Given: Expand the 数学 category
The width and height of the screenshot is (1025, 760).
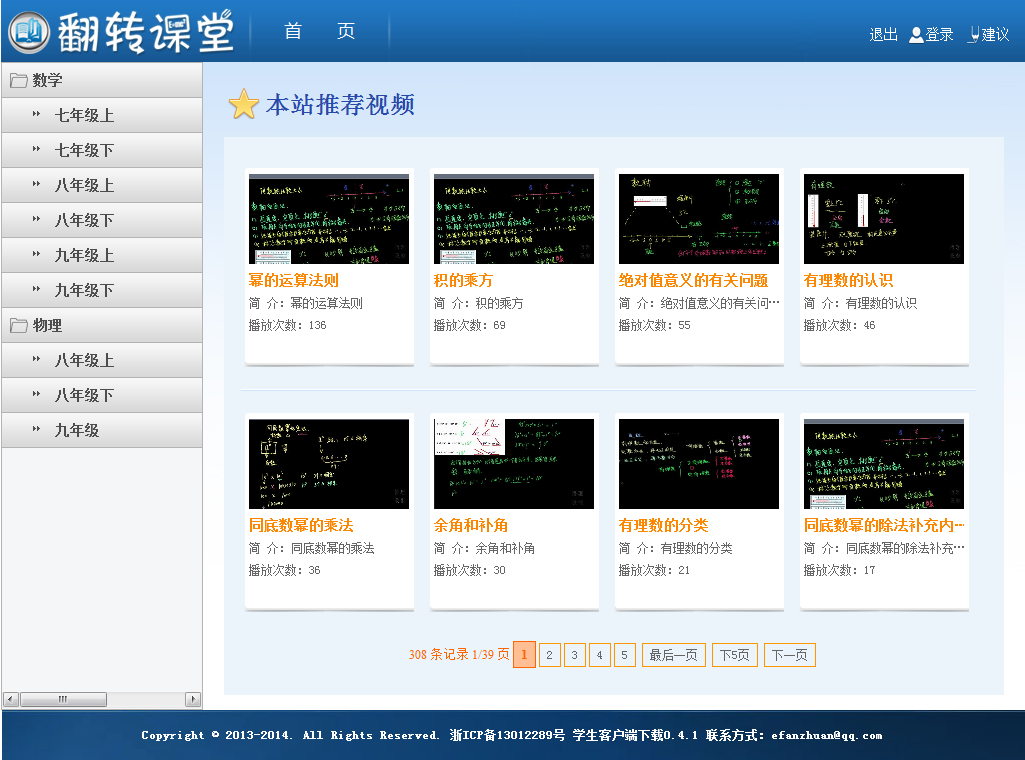Looking at the screenshot, I should tap(102, 80).
